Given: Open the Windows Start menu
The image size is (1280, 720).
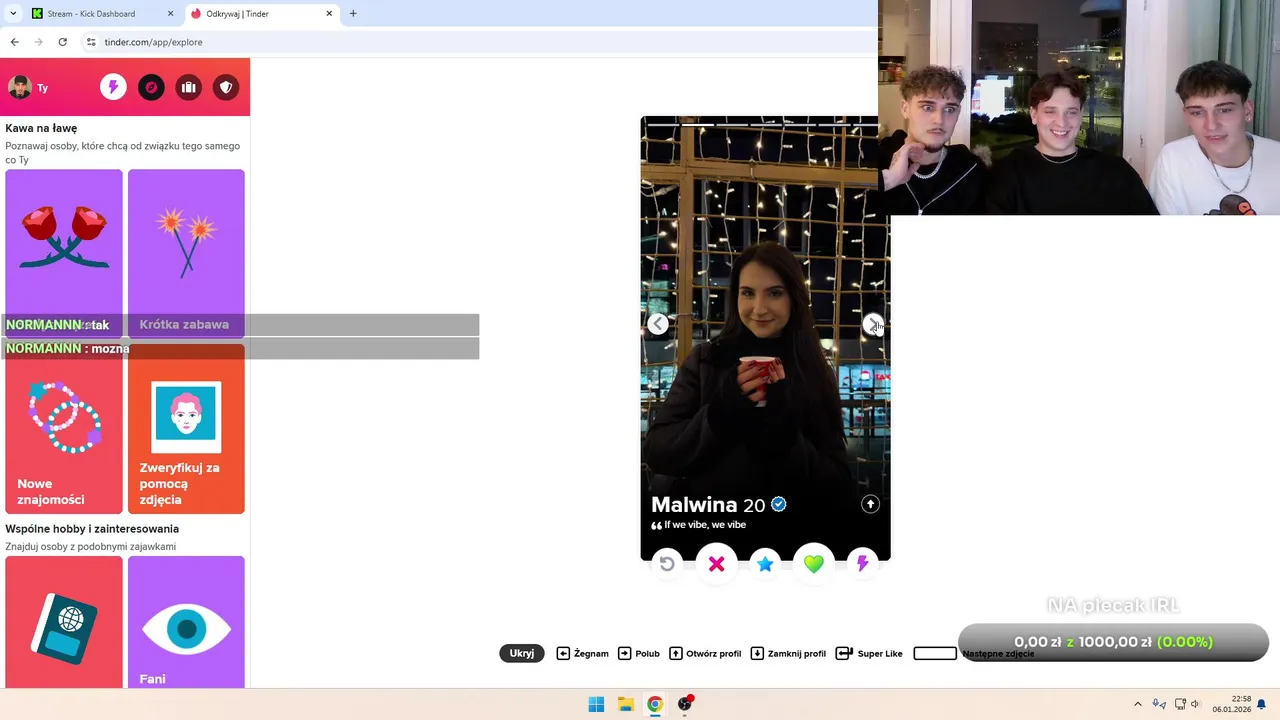Looking at the screenshot, I should tap(596, 704).
